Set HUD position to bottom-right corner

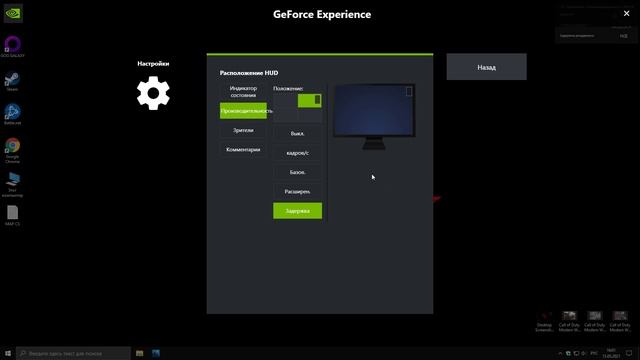coord(310,115)
